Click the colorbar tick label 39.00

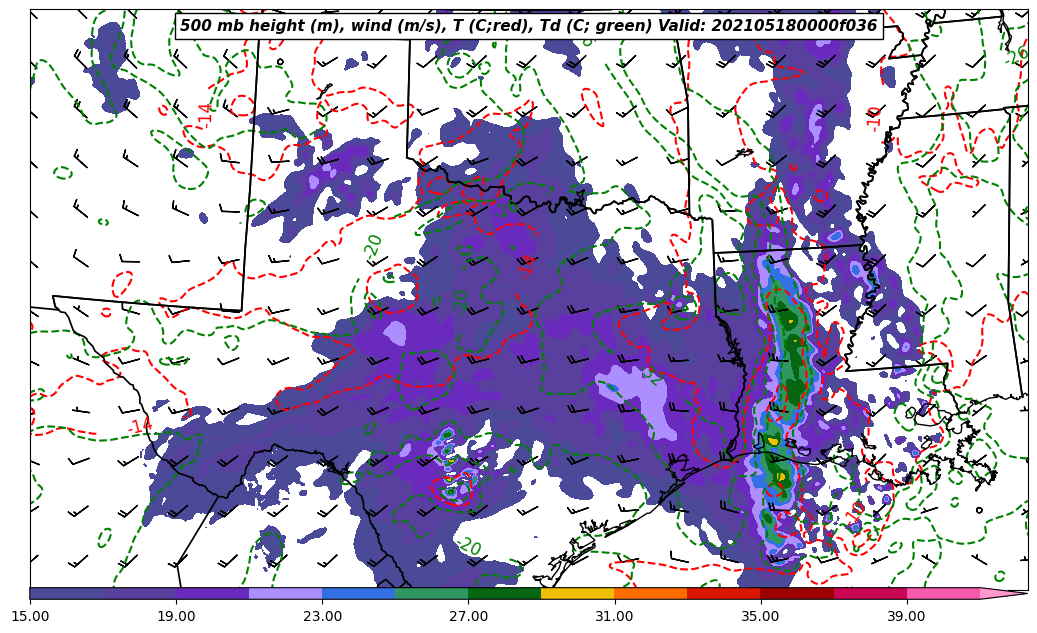pyautogui.click(x=907, y=616)
